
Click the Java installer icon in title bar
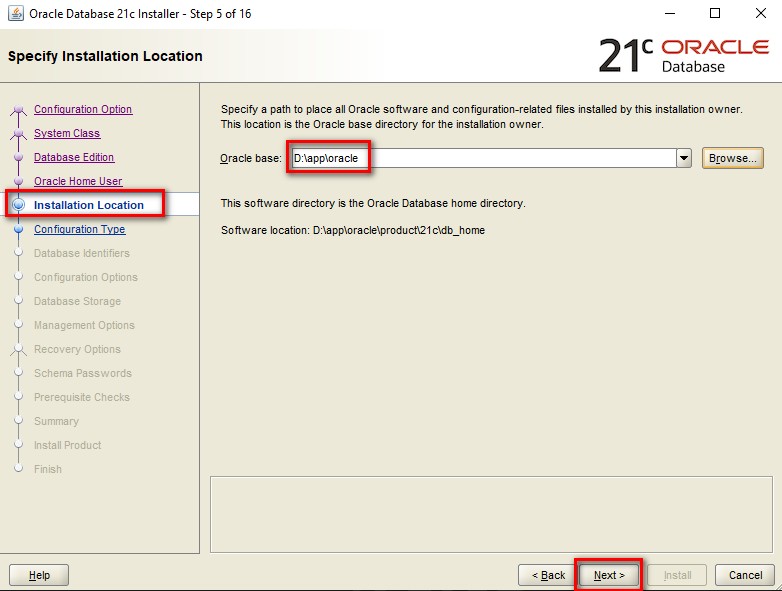click(15, 13)
